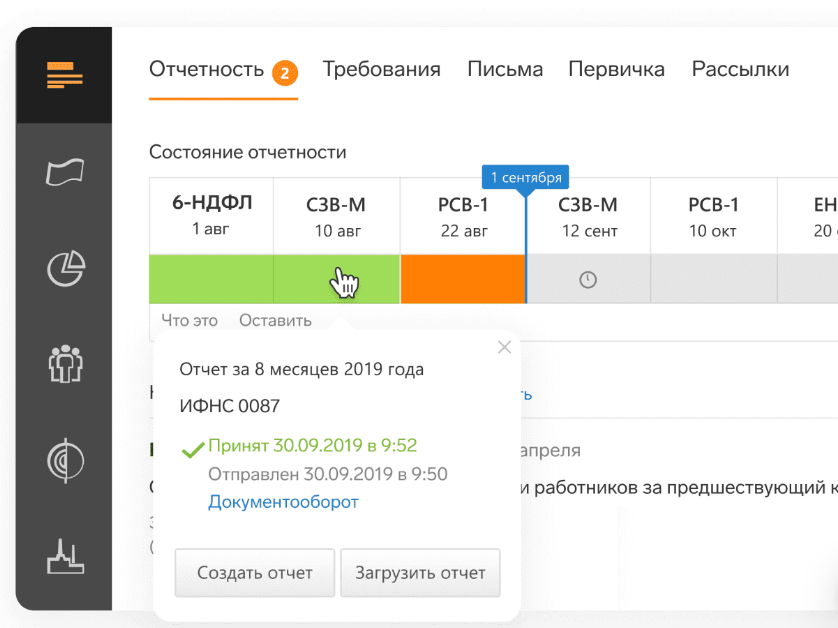This screenshot has height=628, width=838.
Task: Open the pie chart analytics icon
Action: tap(66, 268)
